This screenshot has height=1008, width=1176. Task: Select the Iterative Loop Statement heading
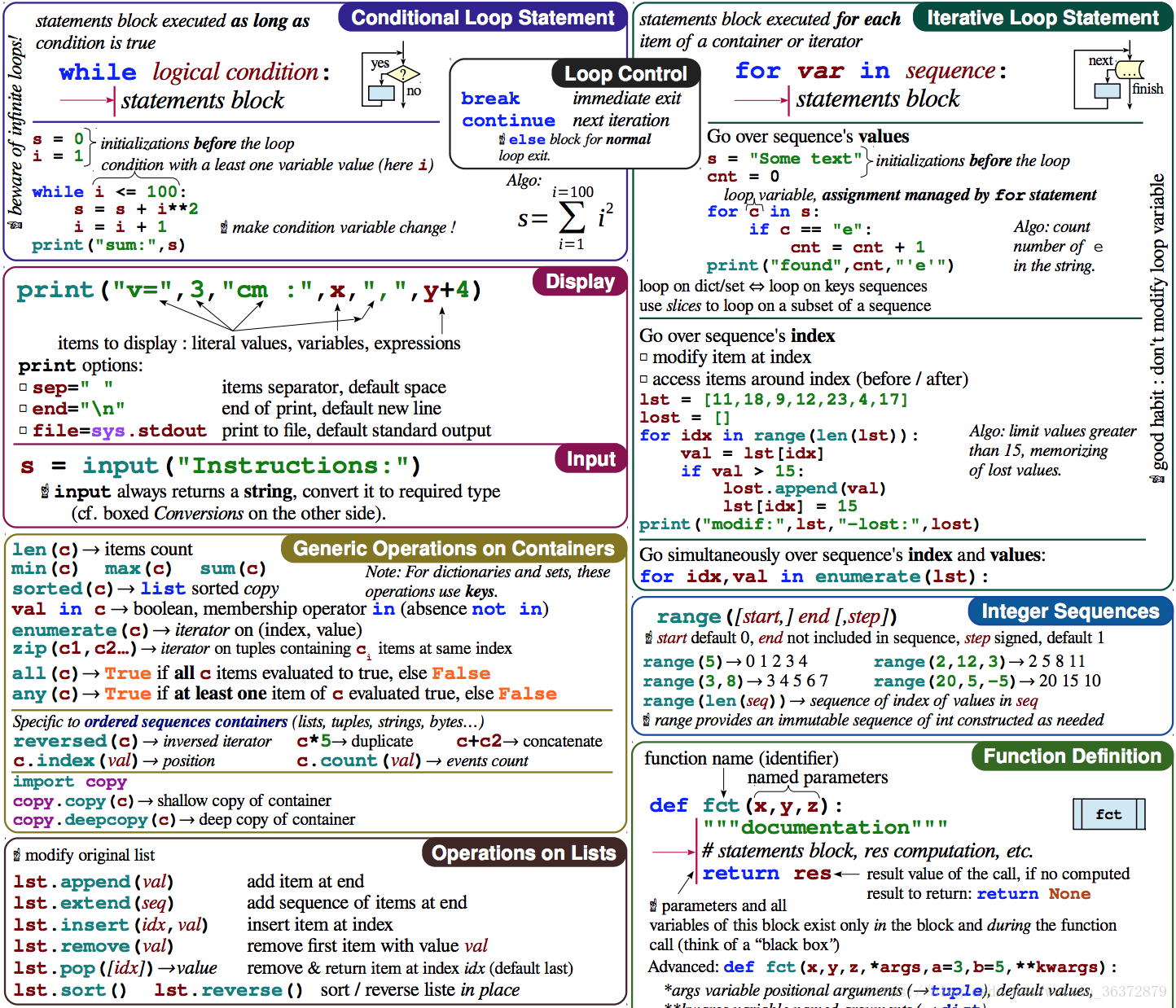[1042, 18]
